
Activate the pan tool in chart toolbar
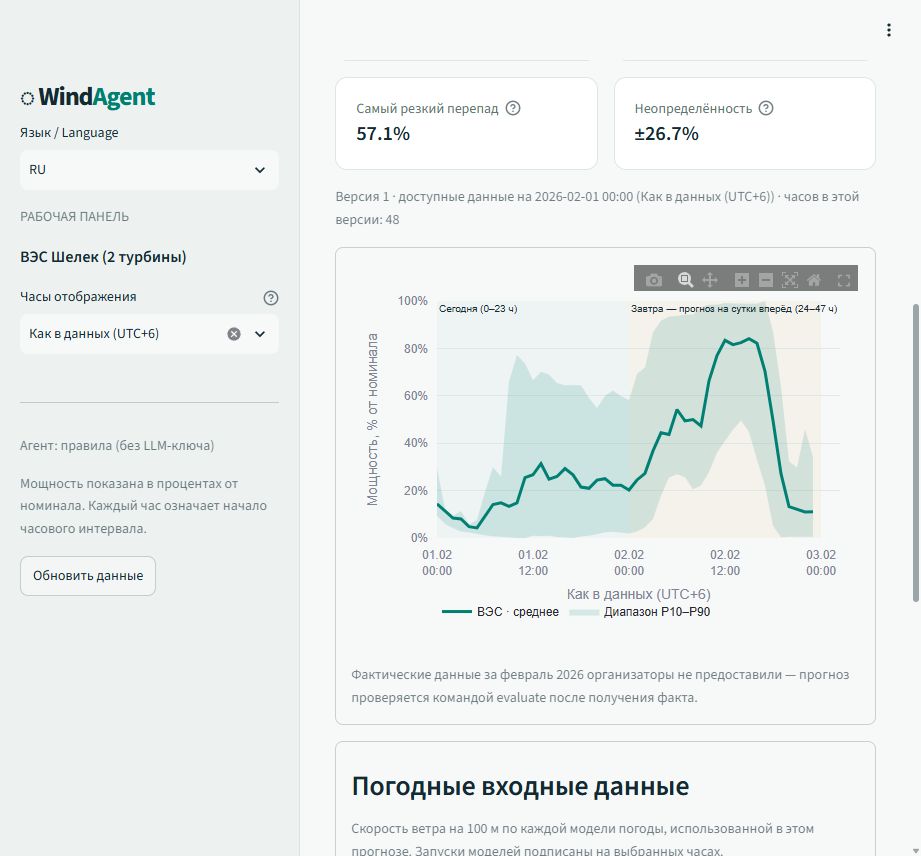point(710,280)
